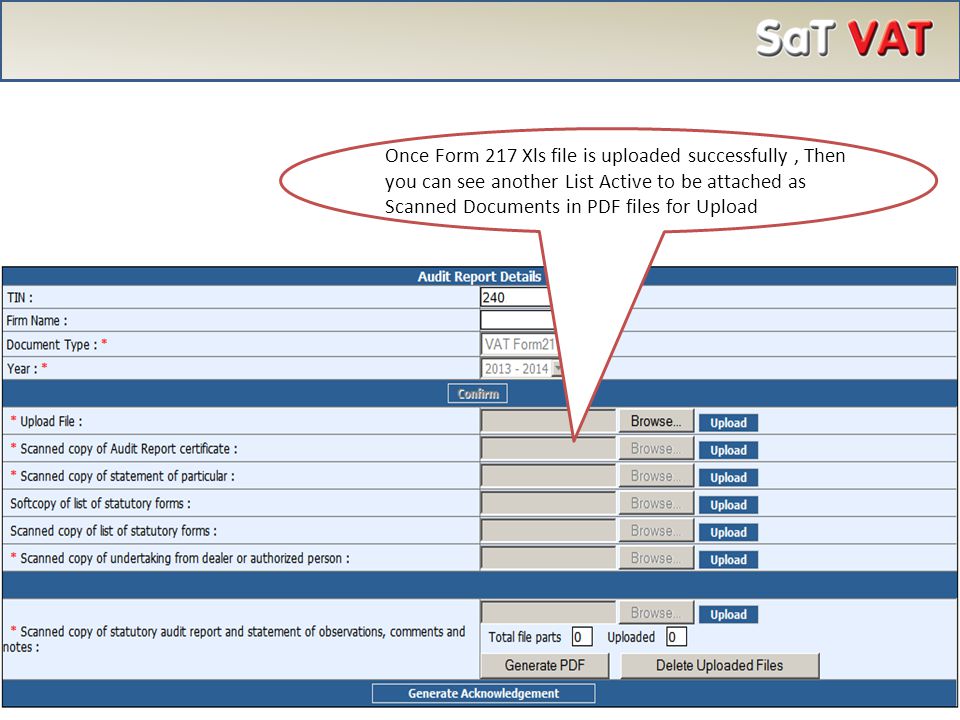Click the 'Upload File :' label

tap(51, 421)
